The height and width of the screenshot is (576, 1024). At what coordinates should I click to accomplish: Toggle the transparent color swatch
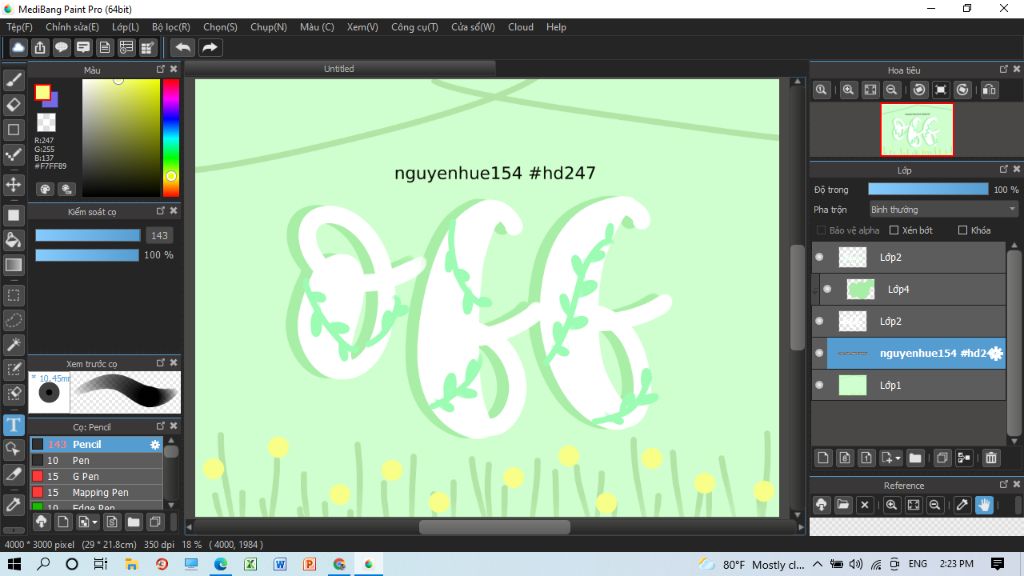[46, 123]
